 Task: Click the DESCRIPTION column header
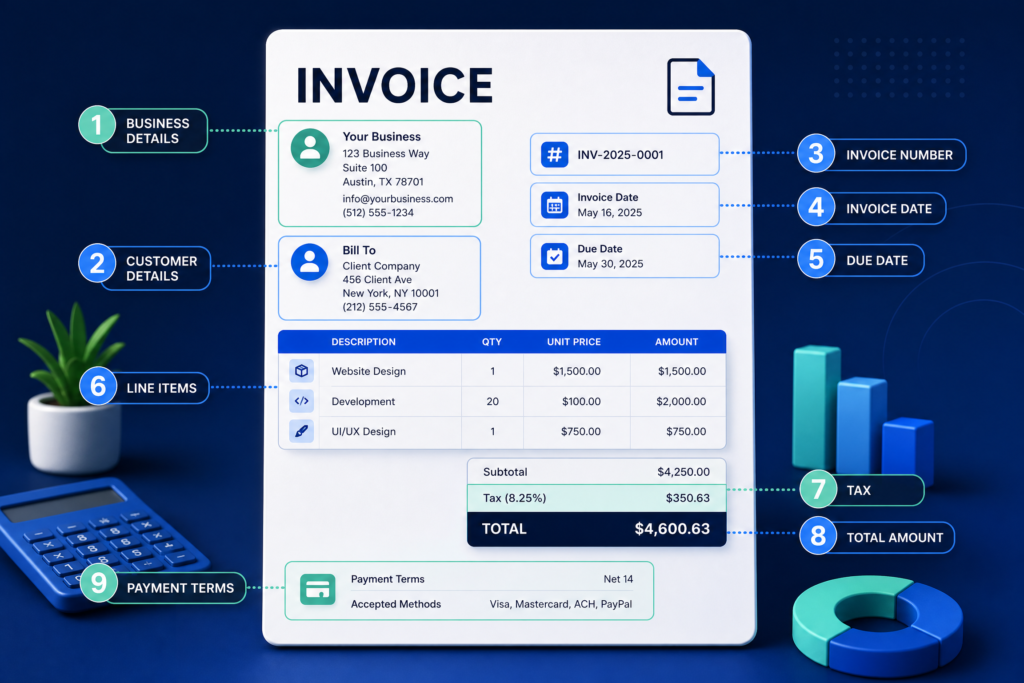(363, 342)
